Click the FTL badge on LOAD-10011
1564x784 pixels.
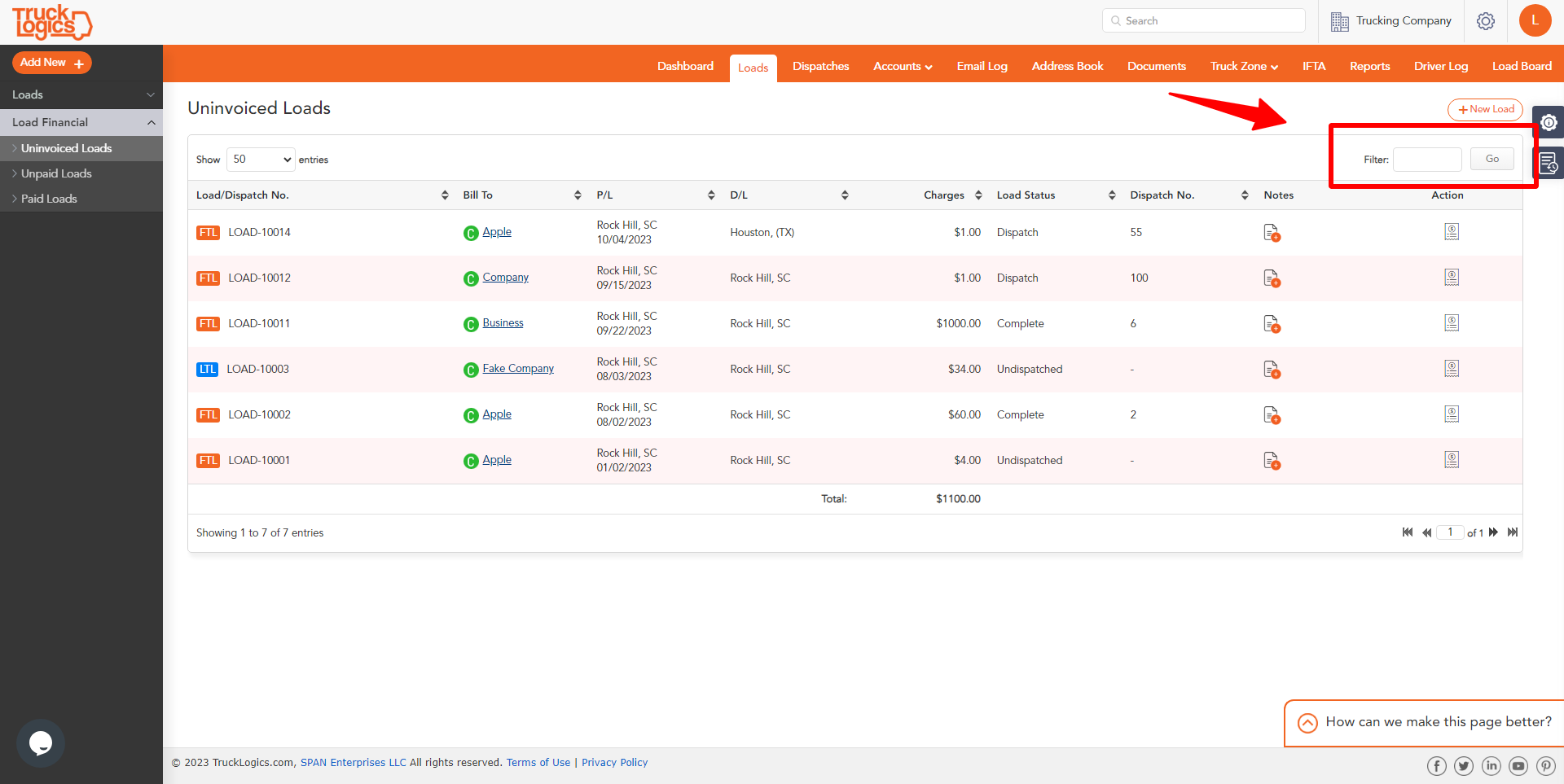(x=208, y=323)
